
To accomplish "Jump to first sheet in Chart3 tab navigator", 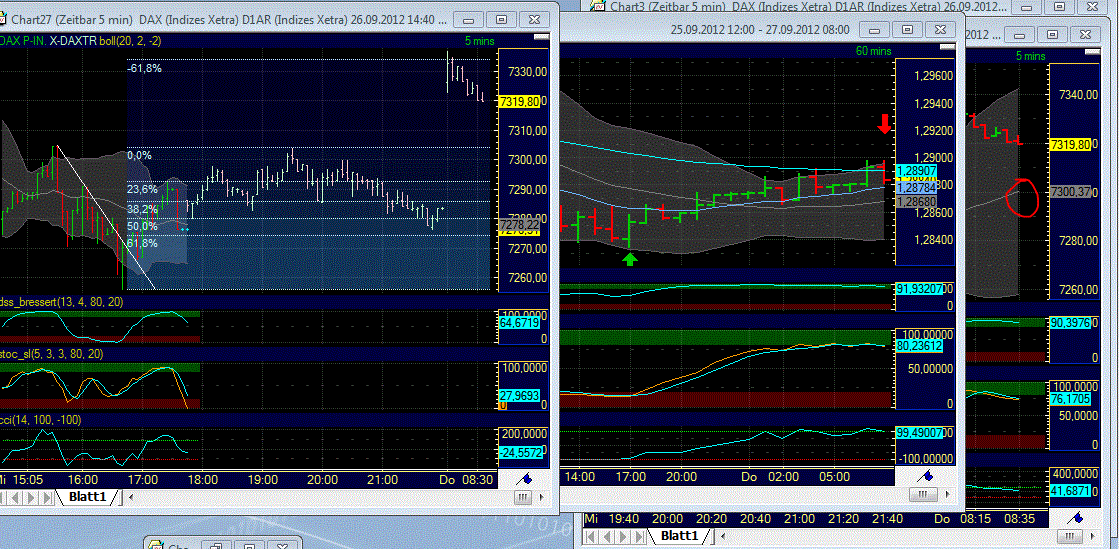I will click(x=592, y=535).
